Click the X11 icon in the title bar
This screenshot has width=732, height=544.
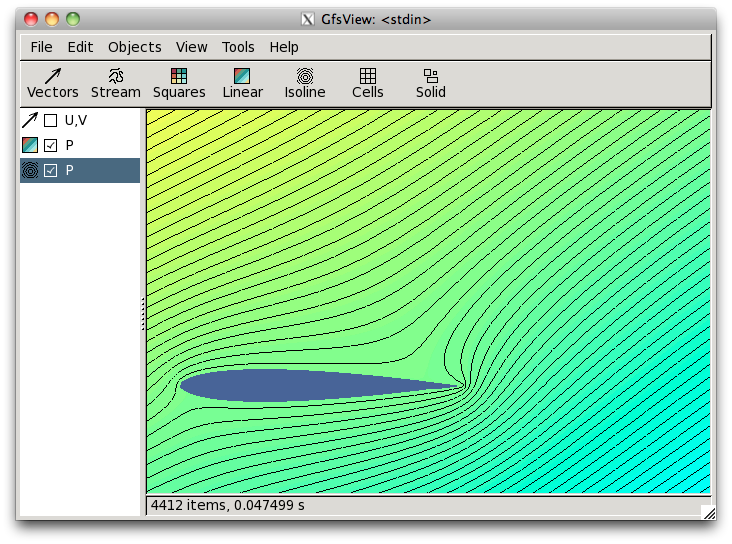click(307, 20)
